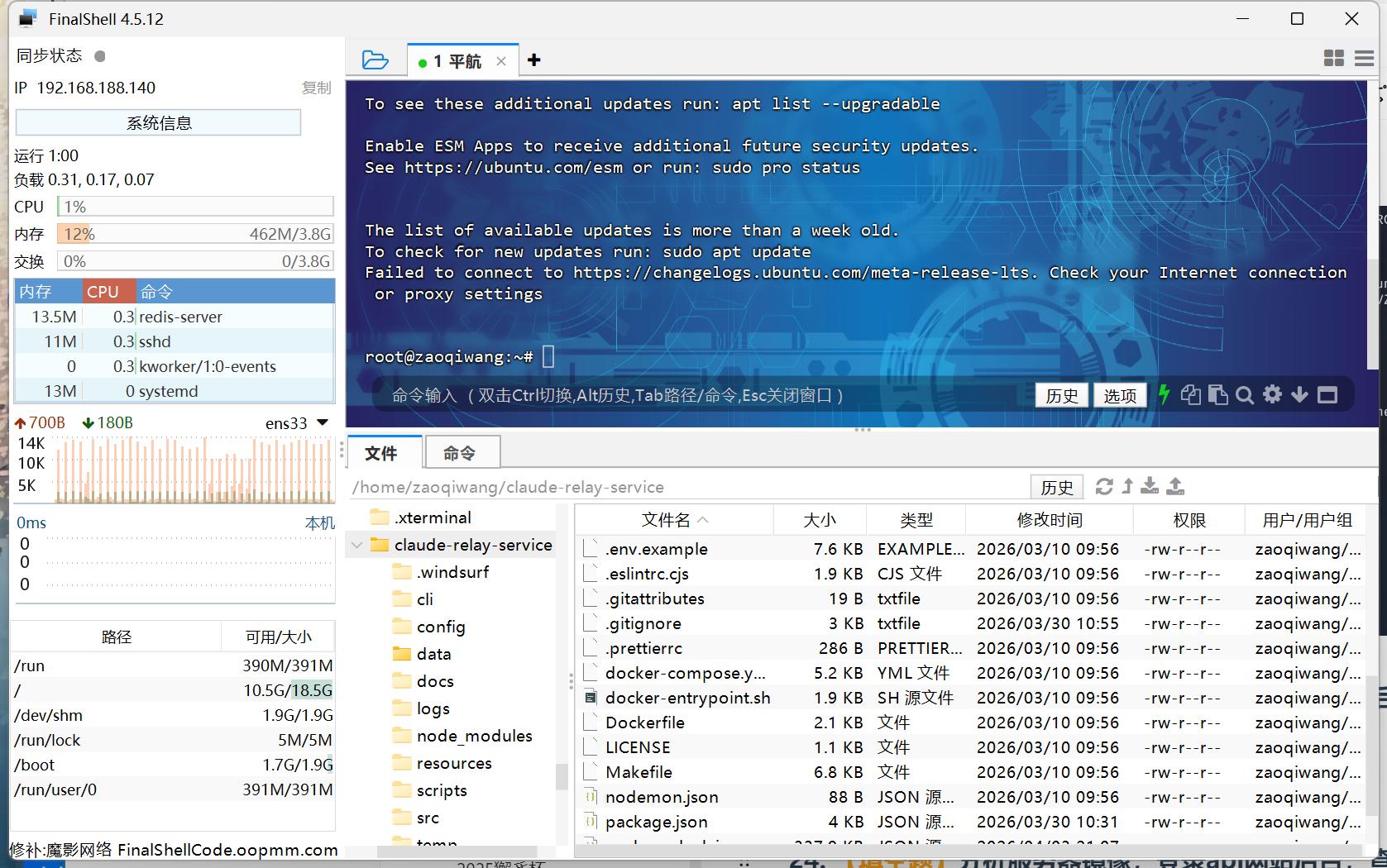Screen dimensions: 1387x868
Task: Go to parent directory using up arrow
Action: pyautogui.click(x=1127, y=487)
